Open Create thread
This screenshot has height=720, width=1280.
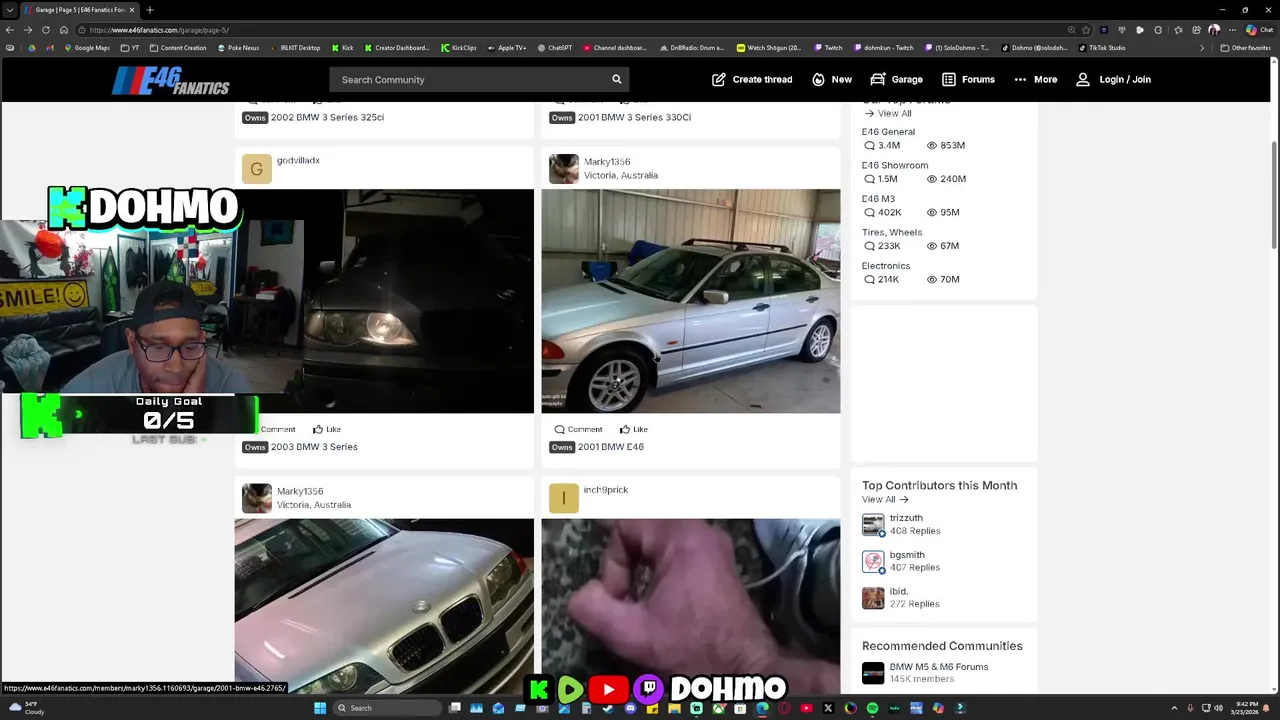[x=752, y=79]
